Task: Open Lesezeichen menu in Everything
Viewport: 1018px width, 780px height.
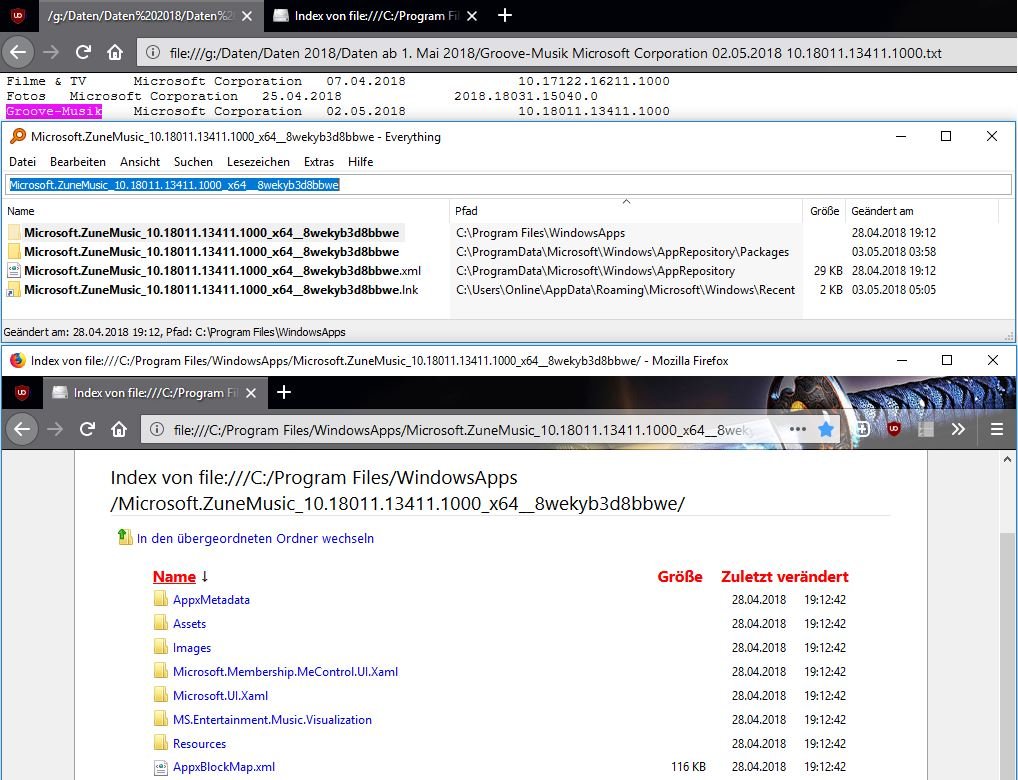Action: [x=258, y=162]
